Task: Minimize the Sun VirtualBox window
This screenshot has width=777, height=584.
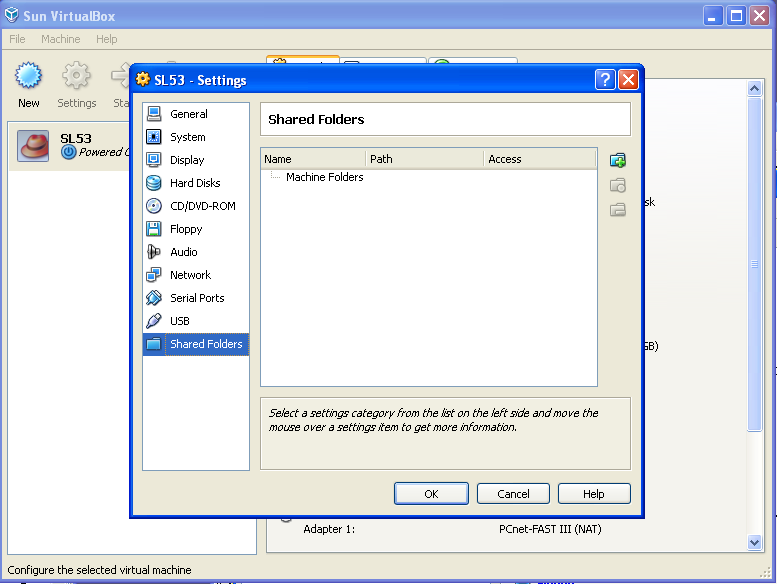Action: coord(713,16)
